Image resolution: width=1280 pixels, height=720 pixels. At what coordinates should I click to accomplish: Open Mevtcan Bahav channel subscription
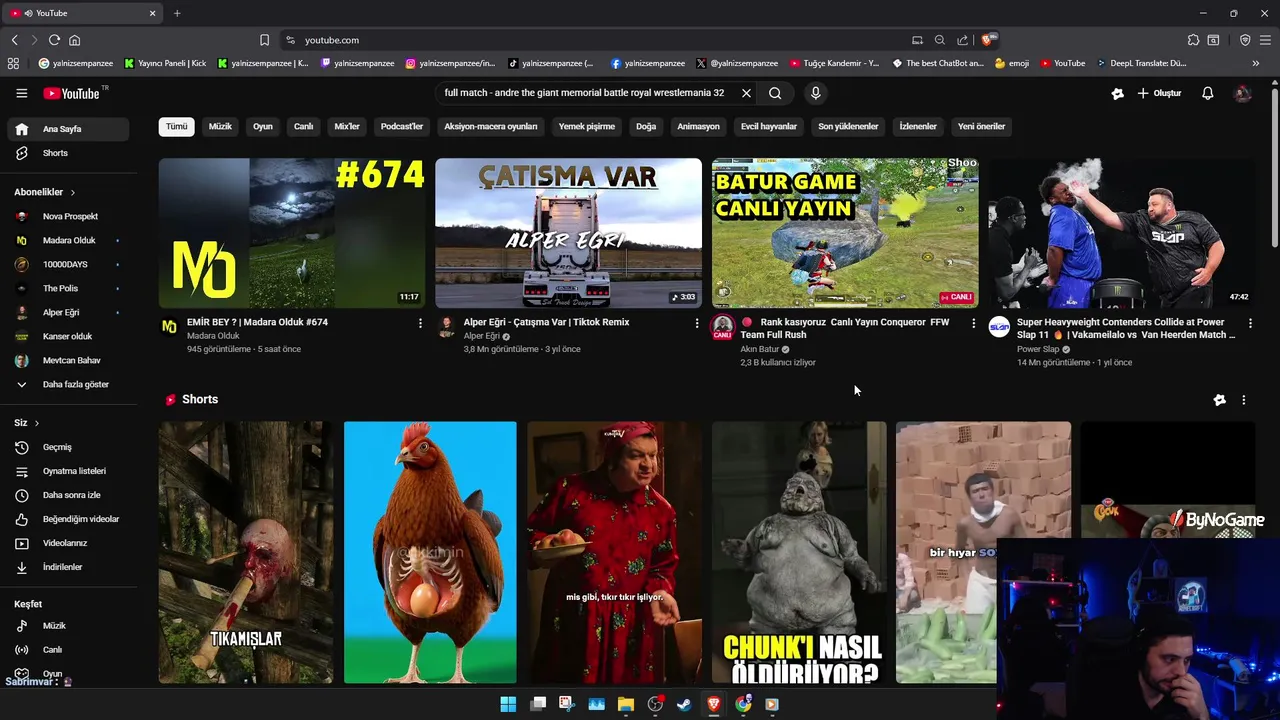click(68, 360)
